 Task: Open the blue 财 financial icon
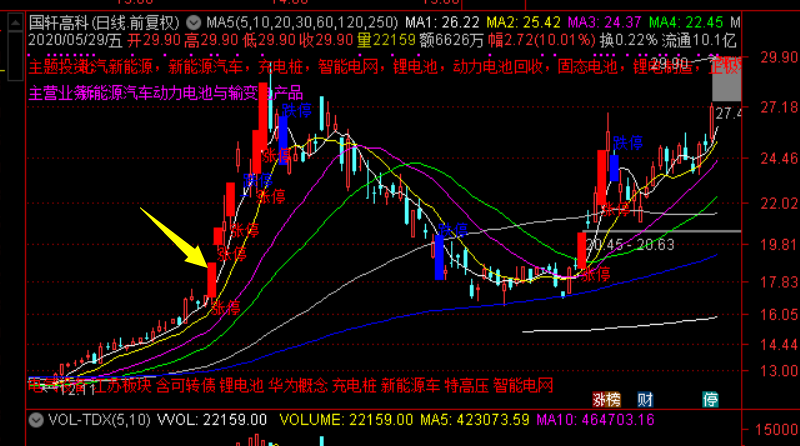pyautogui.click(x=645, y=400)
